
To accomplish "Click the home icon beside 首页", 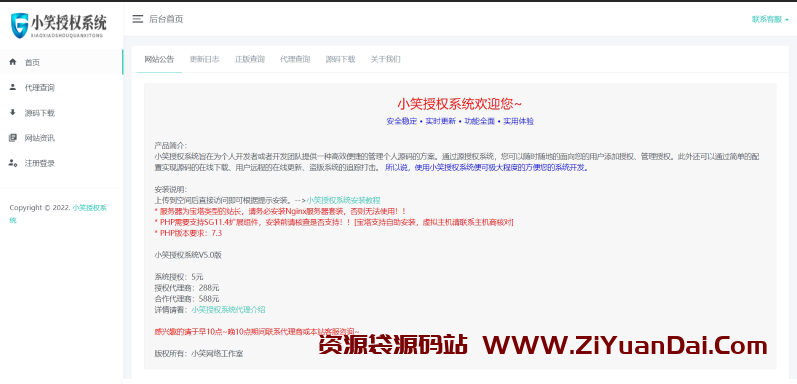I will click(x=13, y=62).
